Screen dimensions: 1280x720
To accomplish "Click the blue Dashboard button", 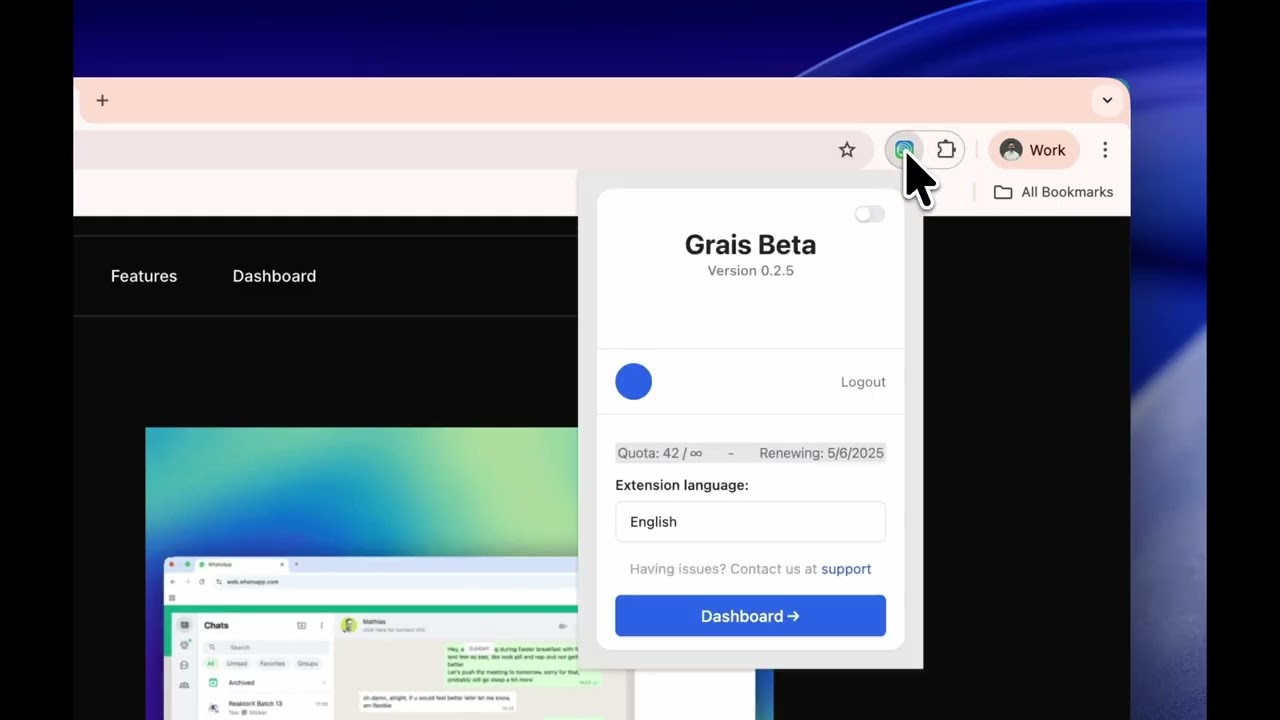I will [x=750, y=616].
